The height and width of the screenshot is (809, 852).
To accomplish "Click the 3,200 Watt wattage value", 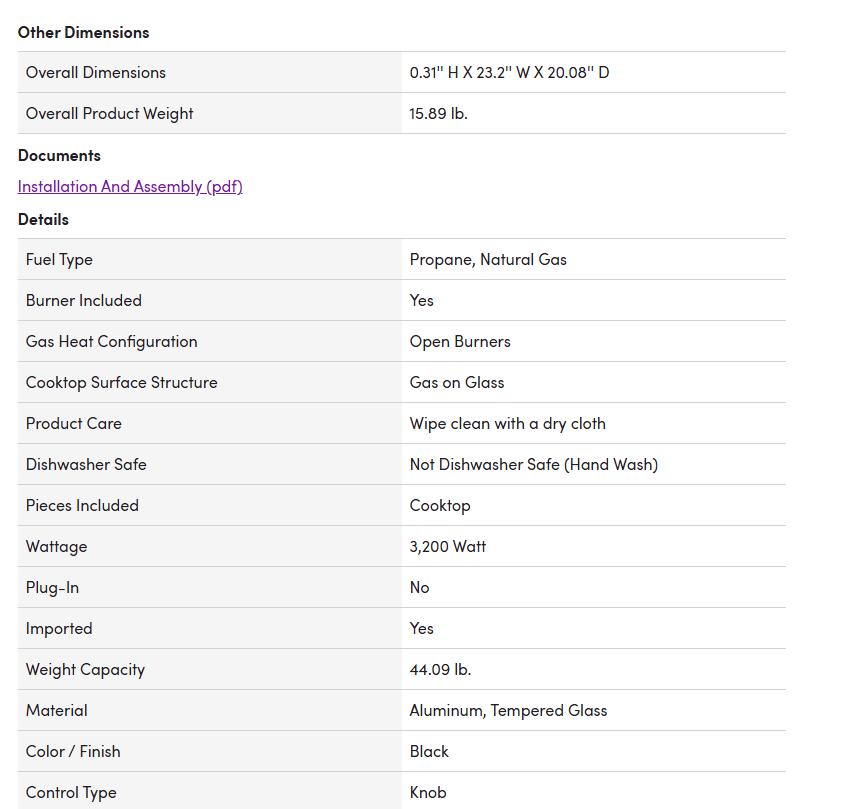I will [x=448, y=547].
